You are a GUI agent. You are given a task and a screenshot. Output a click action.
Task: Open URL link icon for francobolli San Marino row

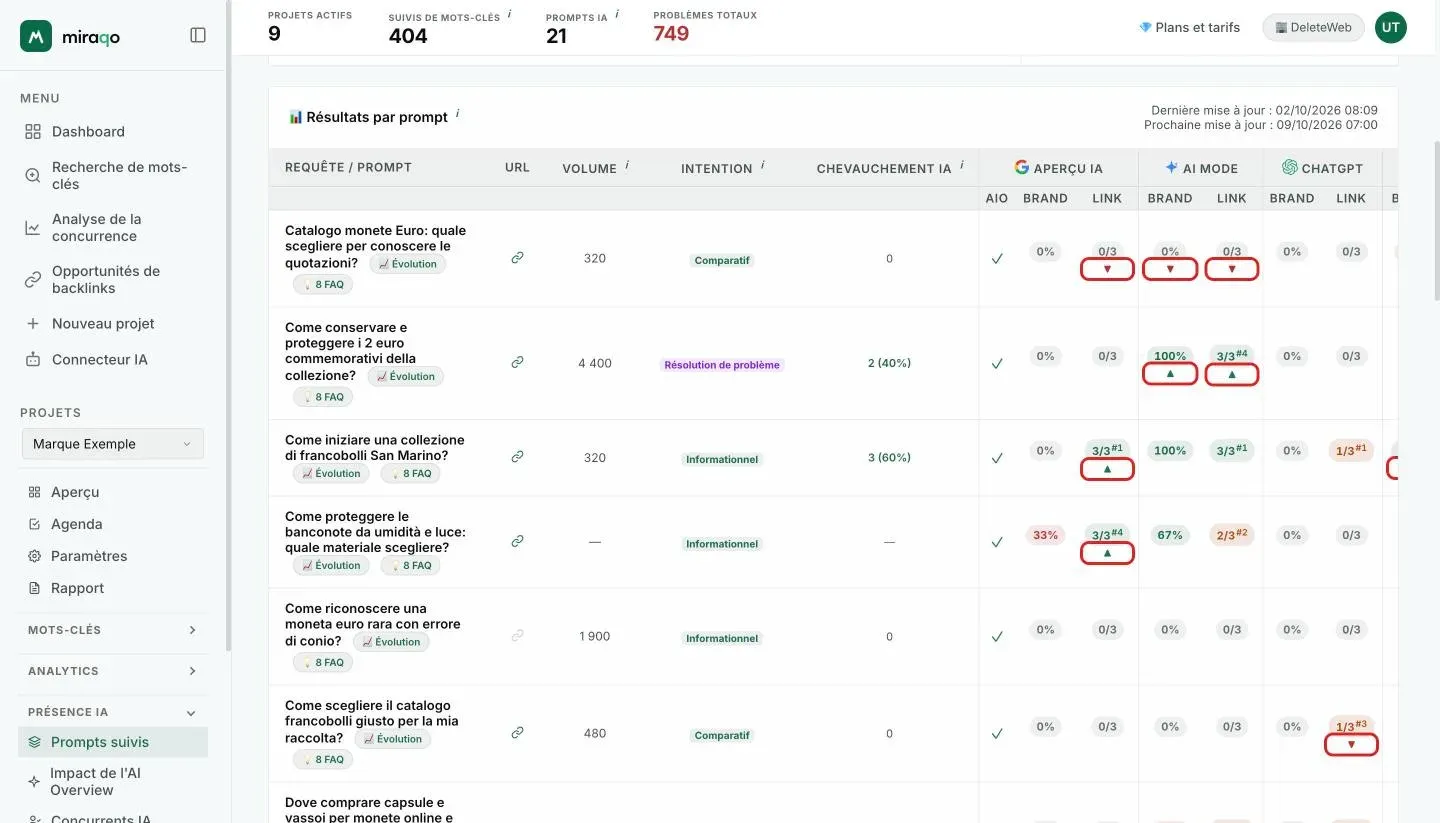pyautogui.click(x=517, y=457)
